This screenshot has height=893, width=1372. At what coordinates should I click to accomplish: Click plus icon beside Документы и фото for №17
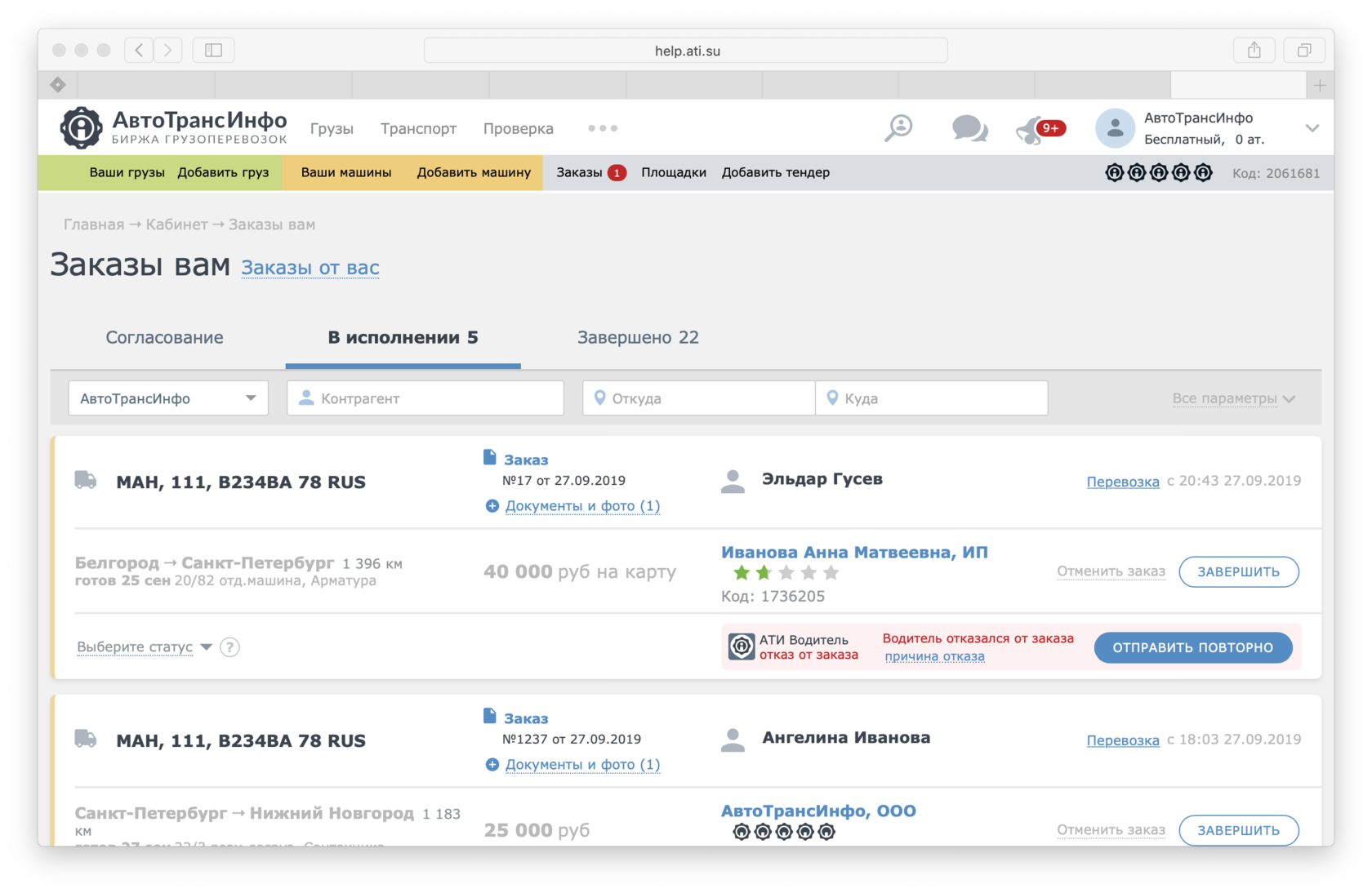click(492, 506)
